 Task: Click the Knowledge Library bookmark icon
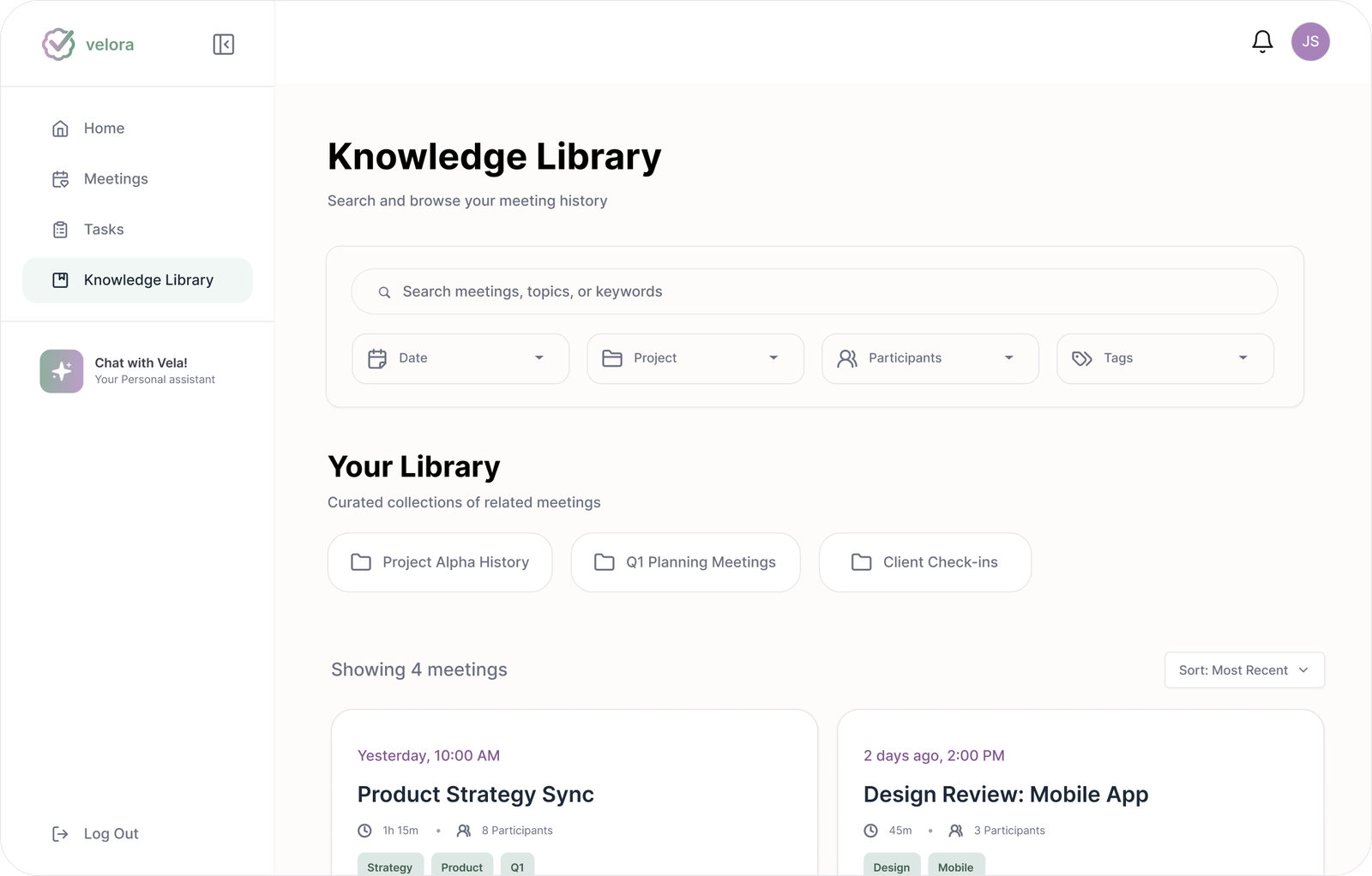point(60,280)
